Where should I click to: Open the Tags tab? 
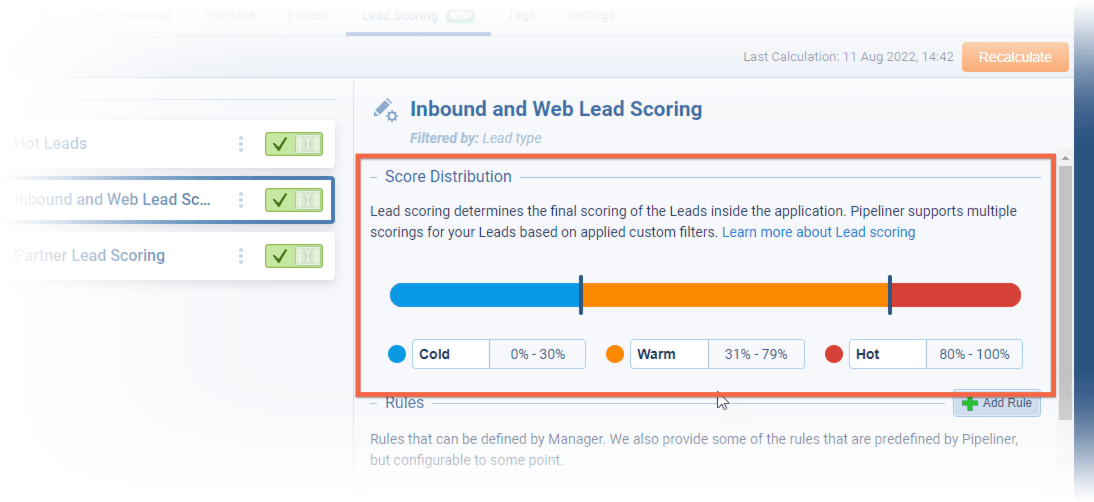520,16
